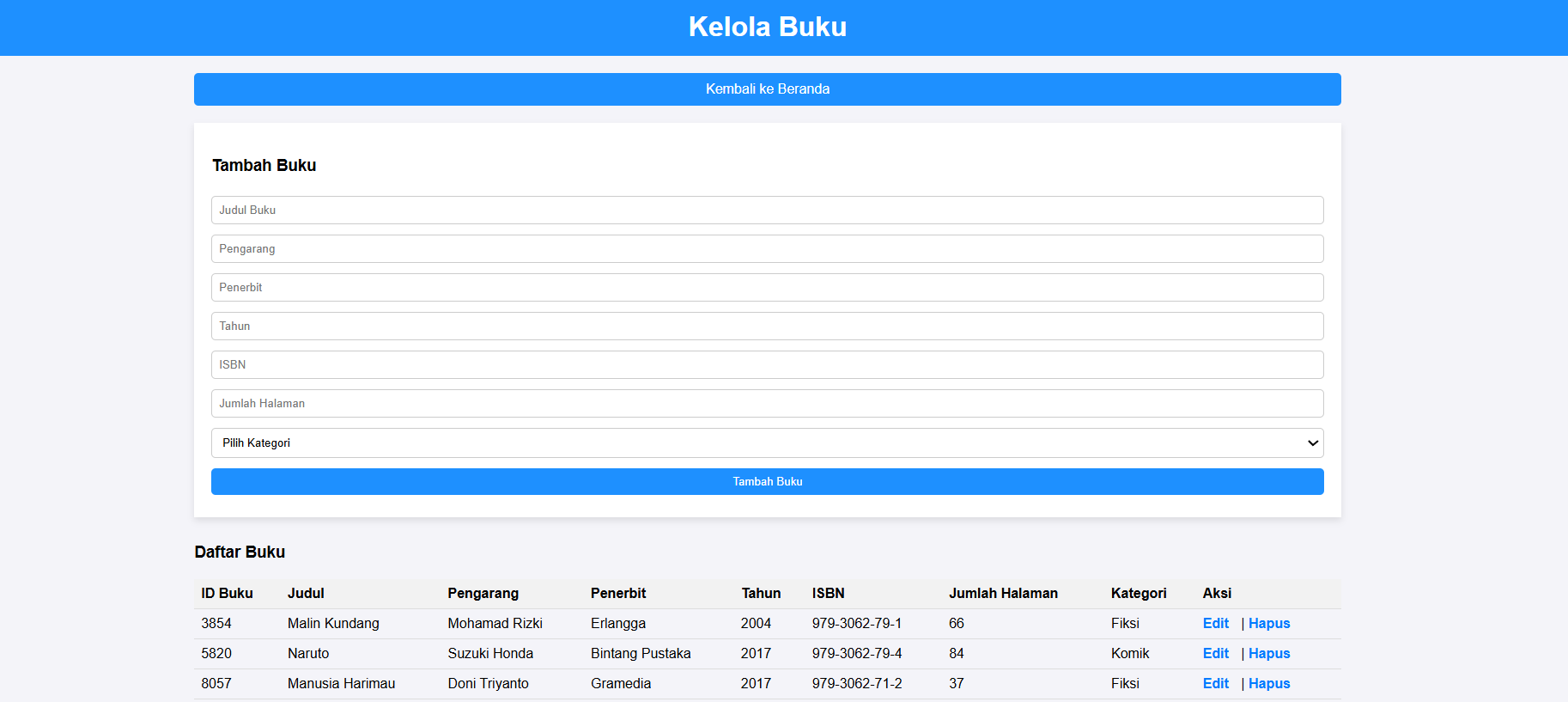Click the Pengarang column header
Screen dimensions: 1568x702
[x=483, y=593]
